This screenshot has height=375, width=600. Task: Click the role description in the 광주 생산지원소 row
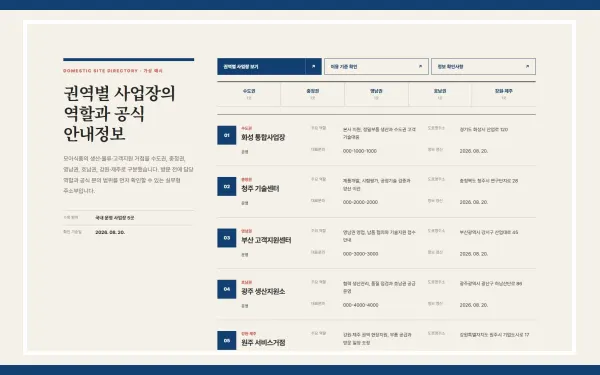point(379,287)
